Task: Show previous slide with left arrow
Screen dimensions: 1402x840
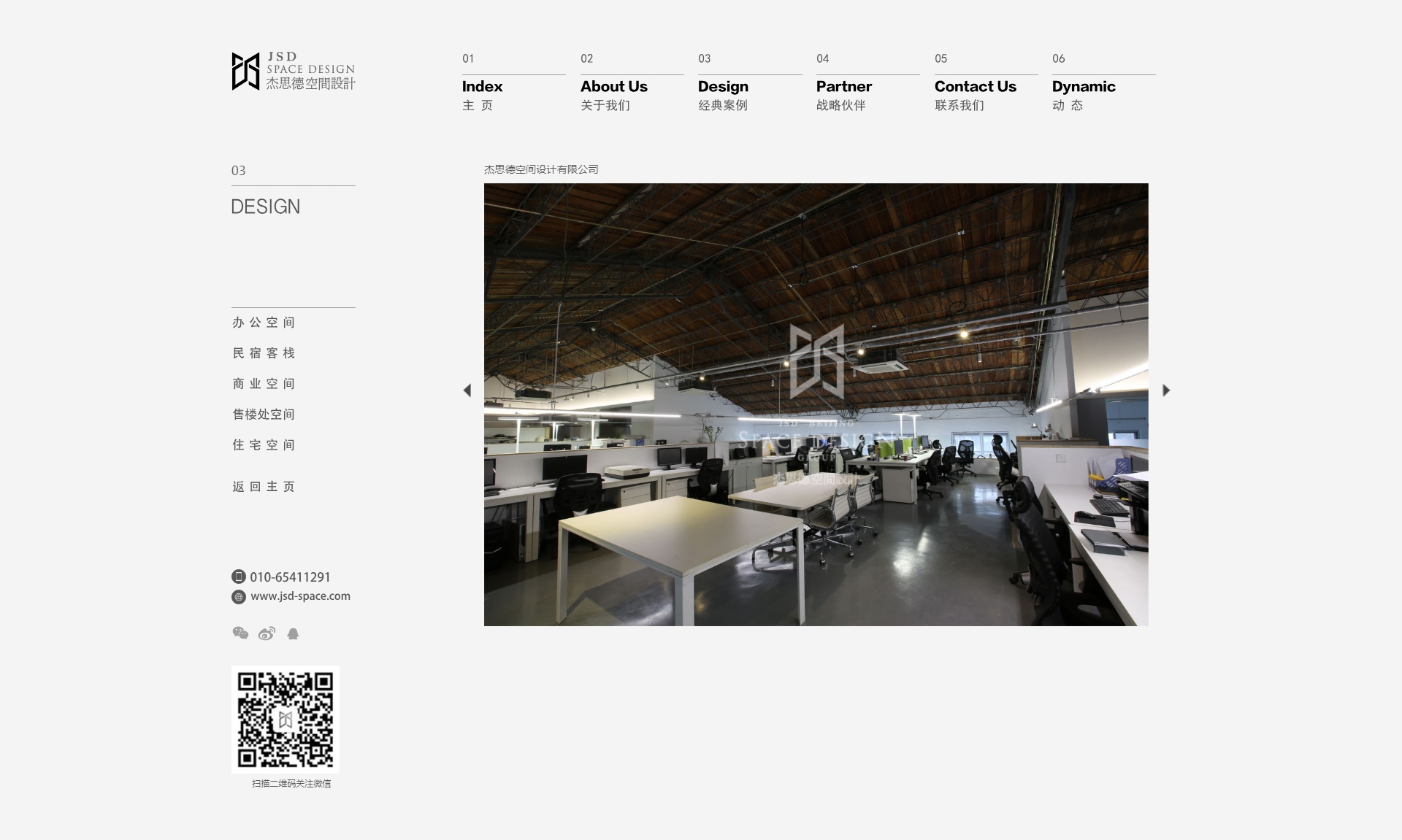Action: coord(467,390)
